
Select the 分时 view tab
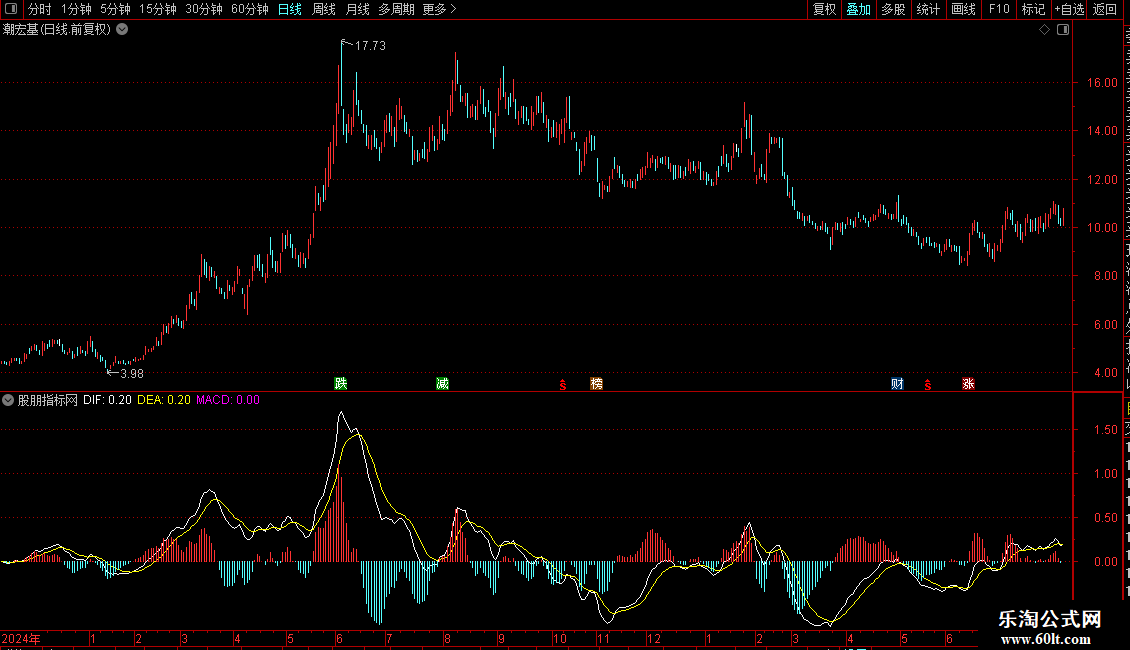pos(40,9)
